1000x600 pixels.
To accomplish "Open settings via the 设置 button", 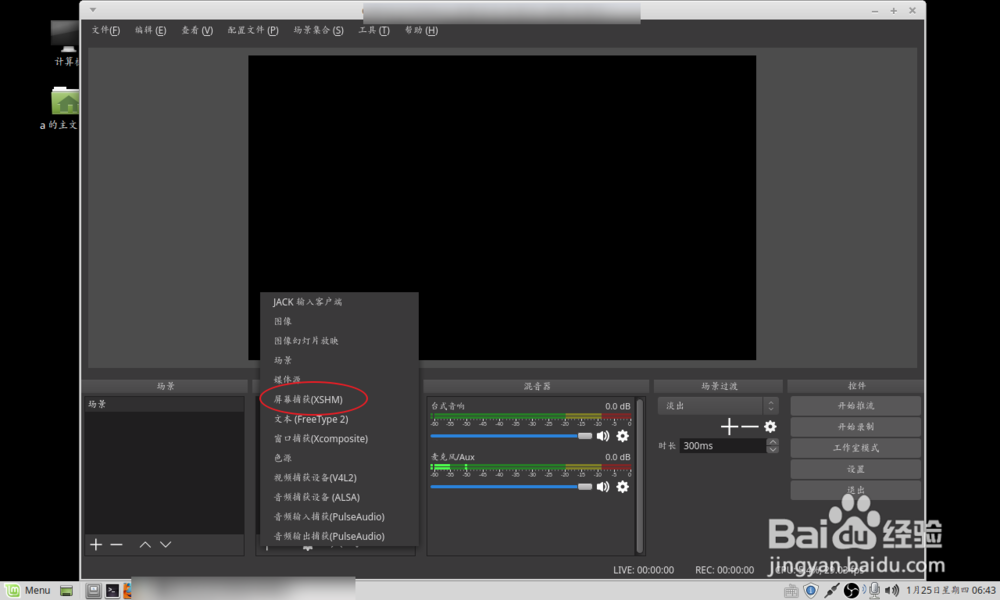I will tap(855, 468).
